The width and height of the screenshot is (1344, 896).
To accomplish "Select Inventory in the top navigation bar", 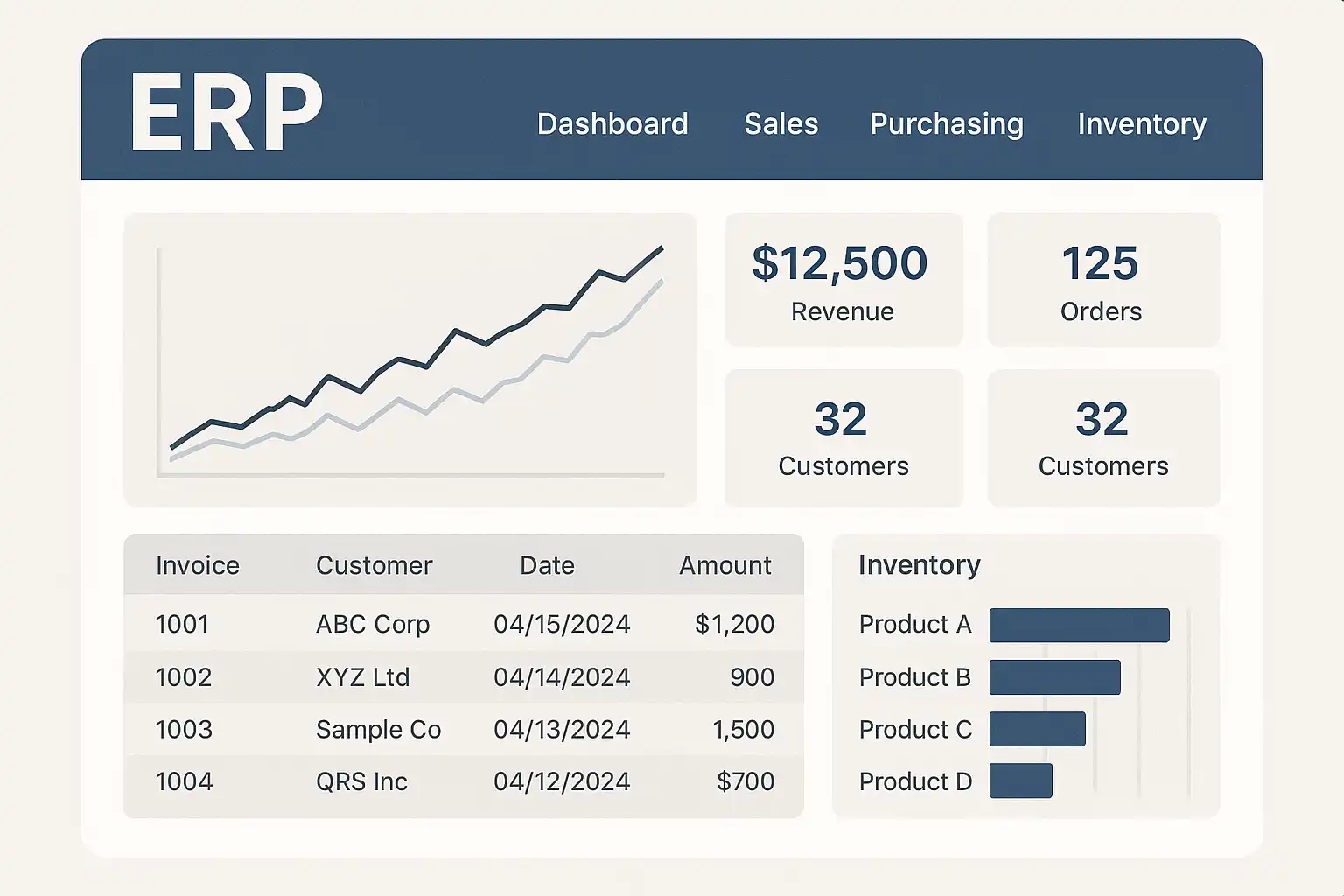I will (1142, 124).
